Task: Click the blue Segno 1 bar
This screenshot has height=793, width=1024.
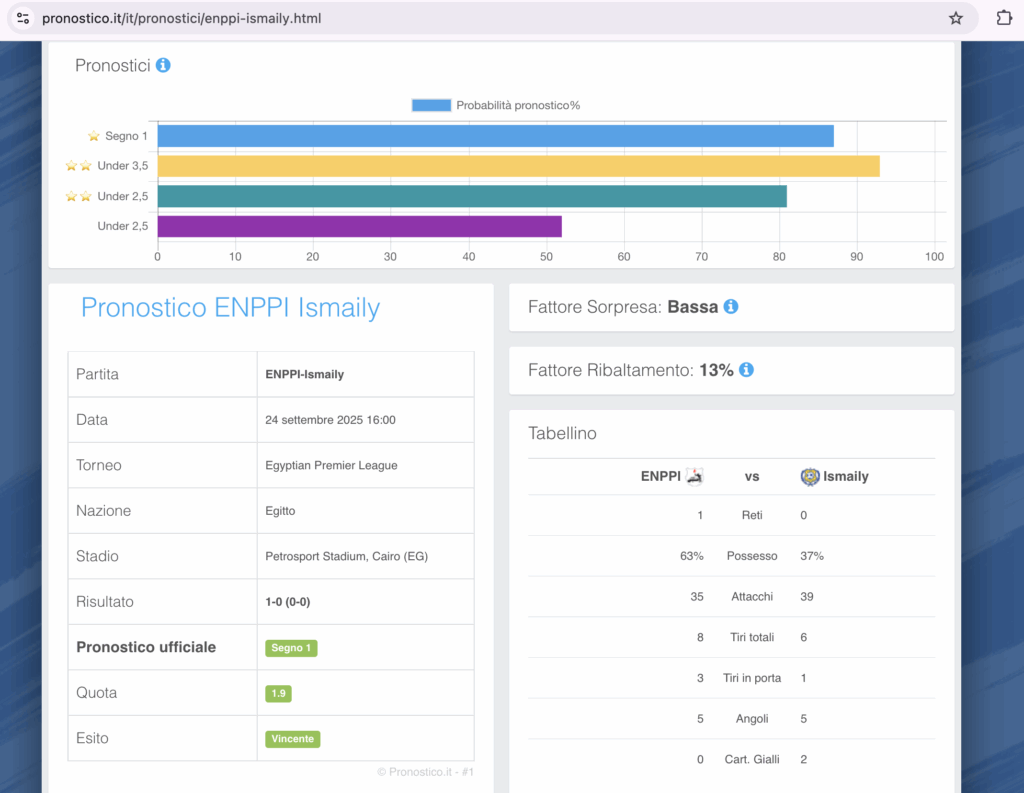Action: coord(496,136)
